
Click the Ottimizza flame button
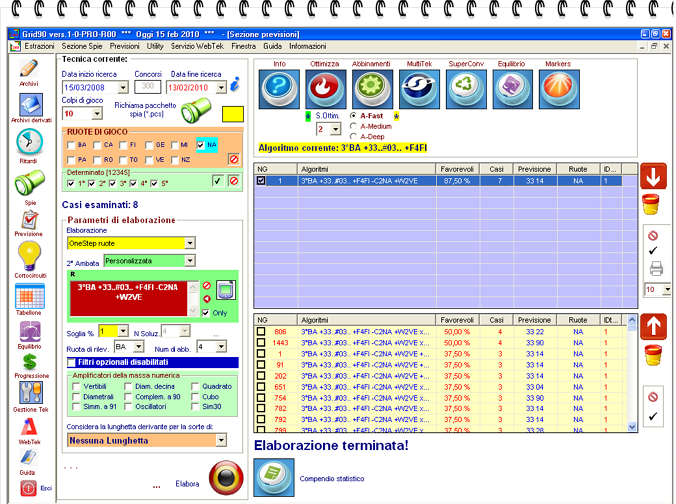coord(325,89)
